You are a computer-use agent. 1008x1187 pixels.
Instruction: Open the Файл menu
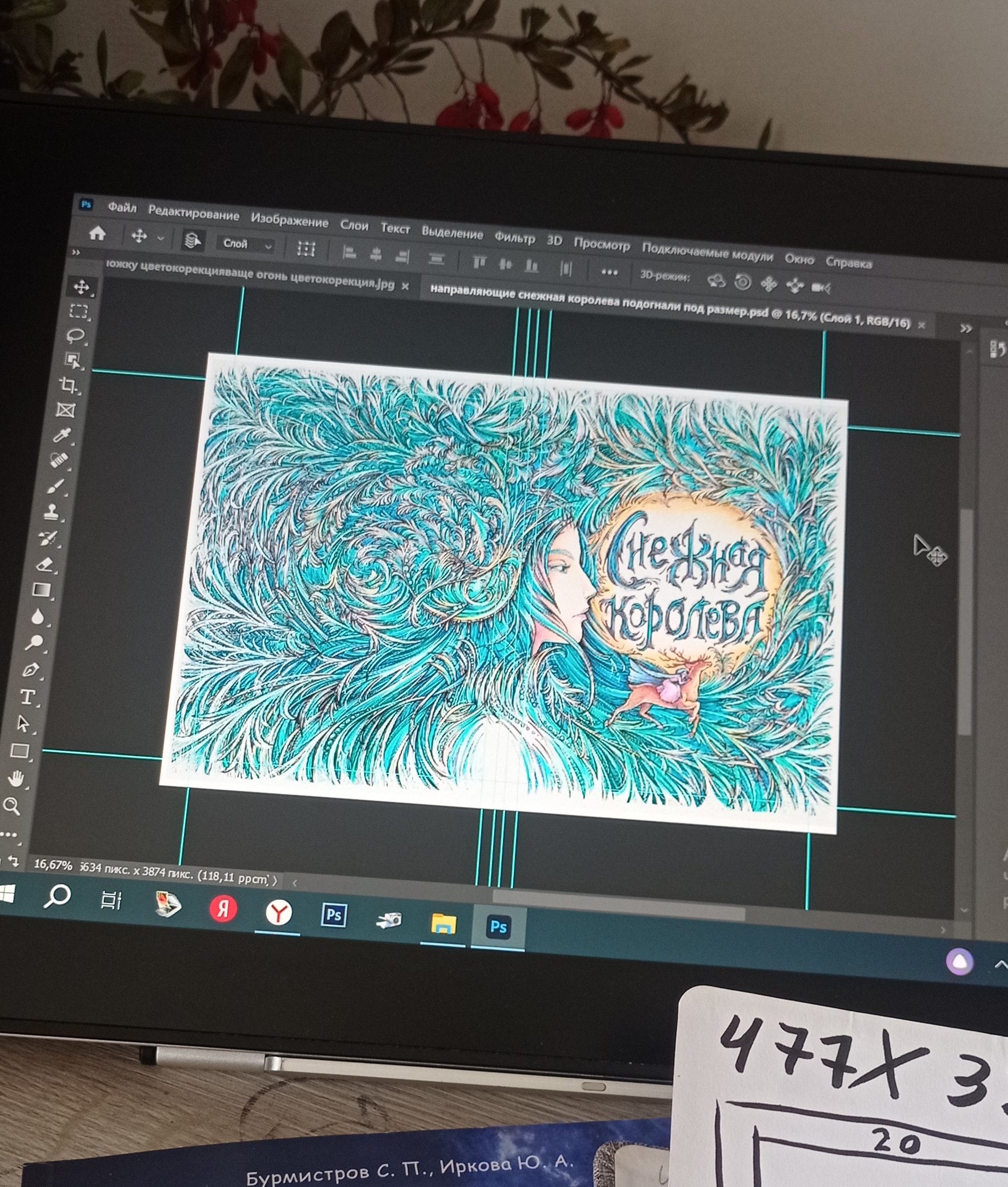coord(122,208)
